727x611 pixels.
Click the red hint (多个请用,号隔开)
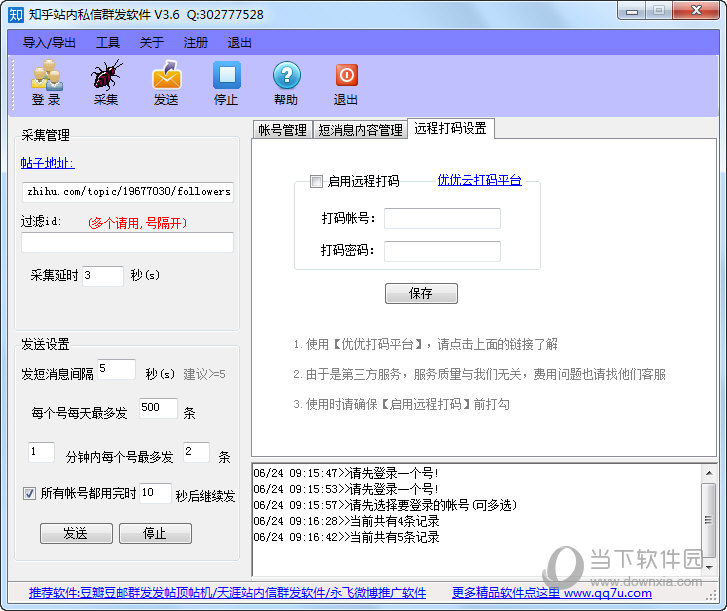pyautogui.click(x=138, y=223)
